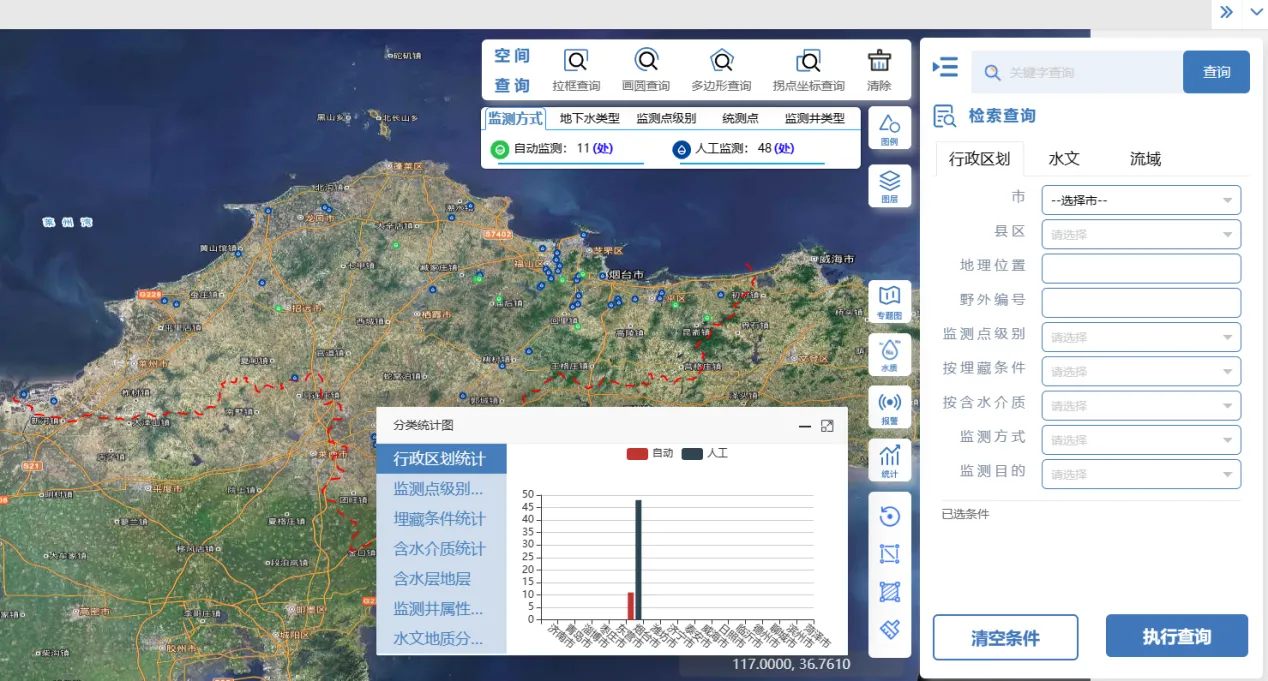
Task: Open the 报警 alarm panel
Action: (x=889, y=408)
